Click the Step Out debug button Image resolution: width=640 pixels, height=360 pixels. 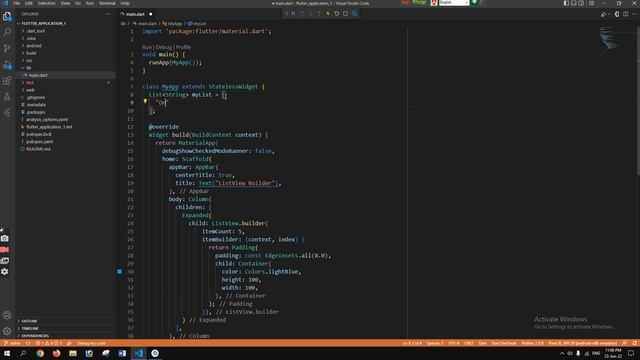click(319, 13)
